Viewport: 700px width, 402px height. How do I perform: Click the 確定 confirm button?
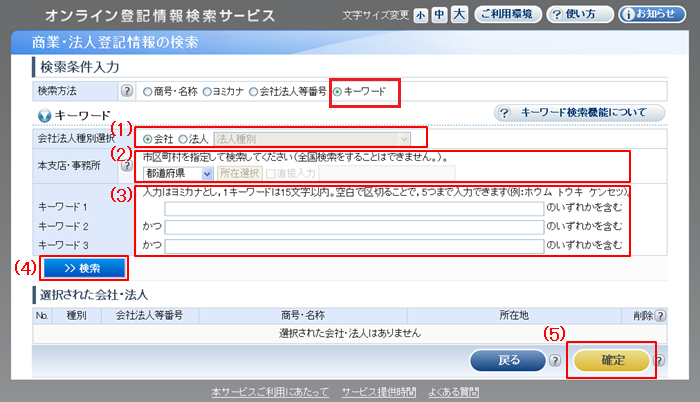click(x=611, y=360)
